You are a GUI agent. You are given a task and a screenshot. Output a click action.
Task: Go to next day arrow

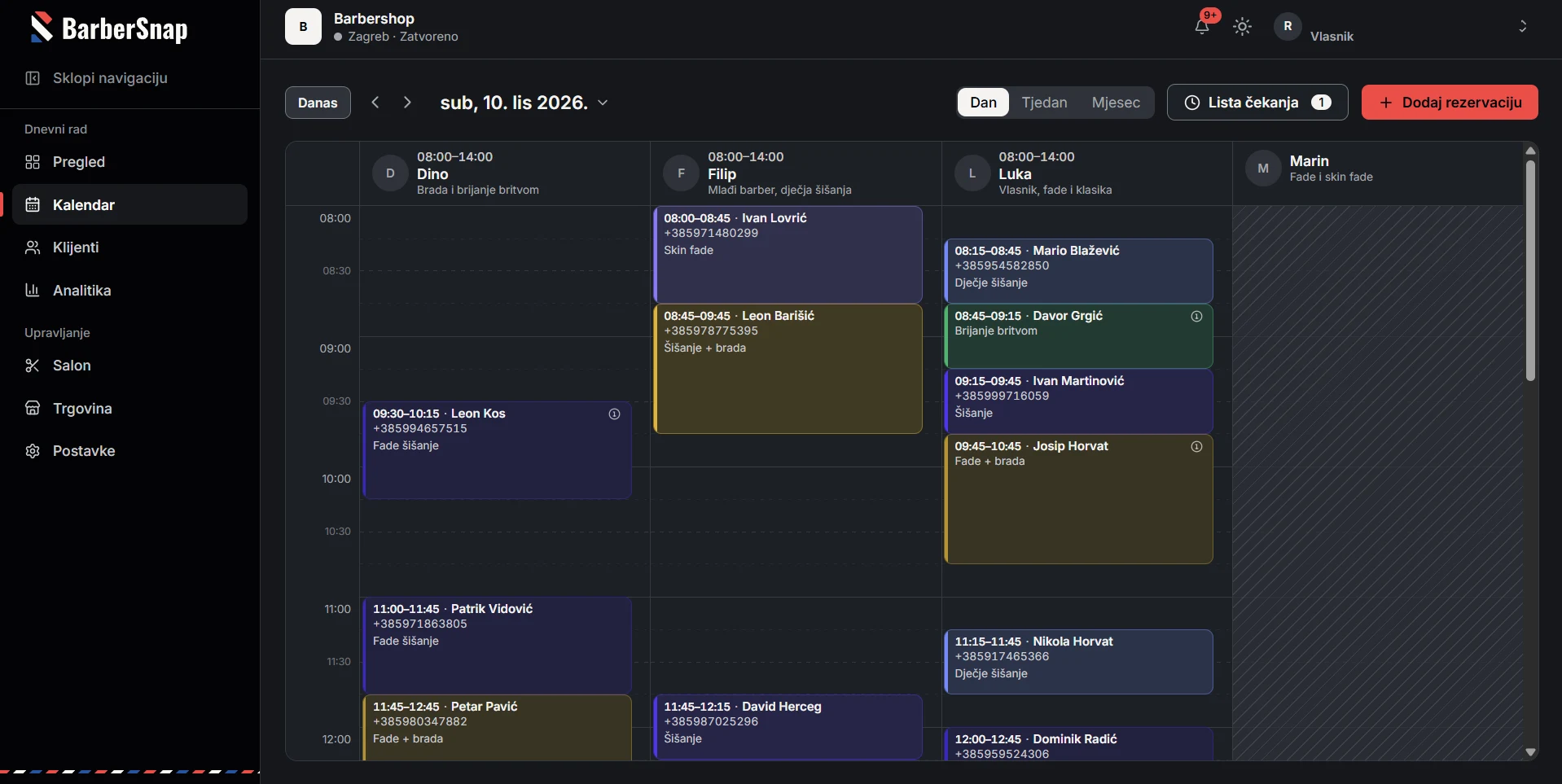(407, 103)
